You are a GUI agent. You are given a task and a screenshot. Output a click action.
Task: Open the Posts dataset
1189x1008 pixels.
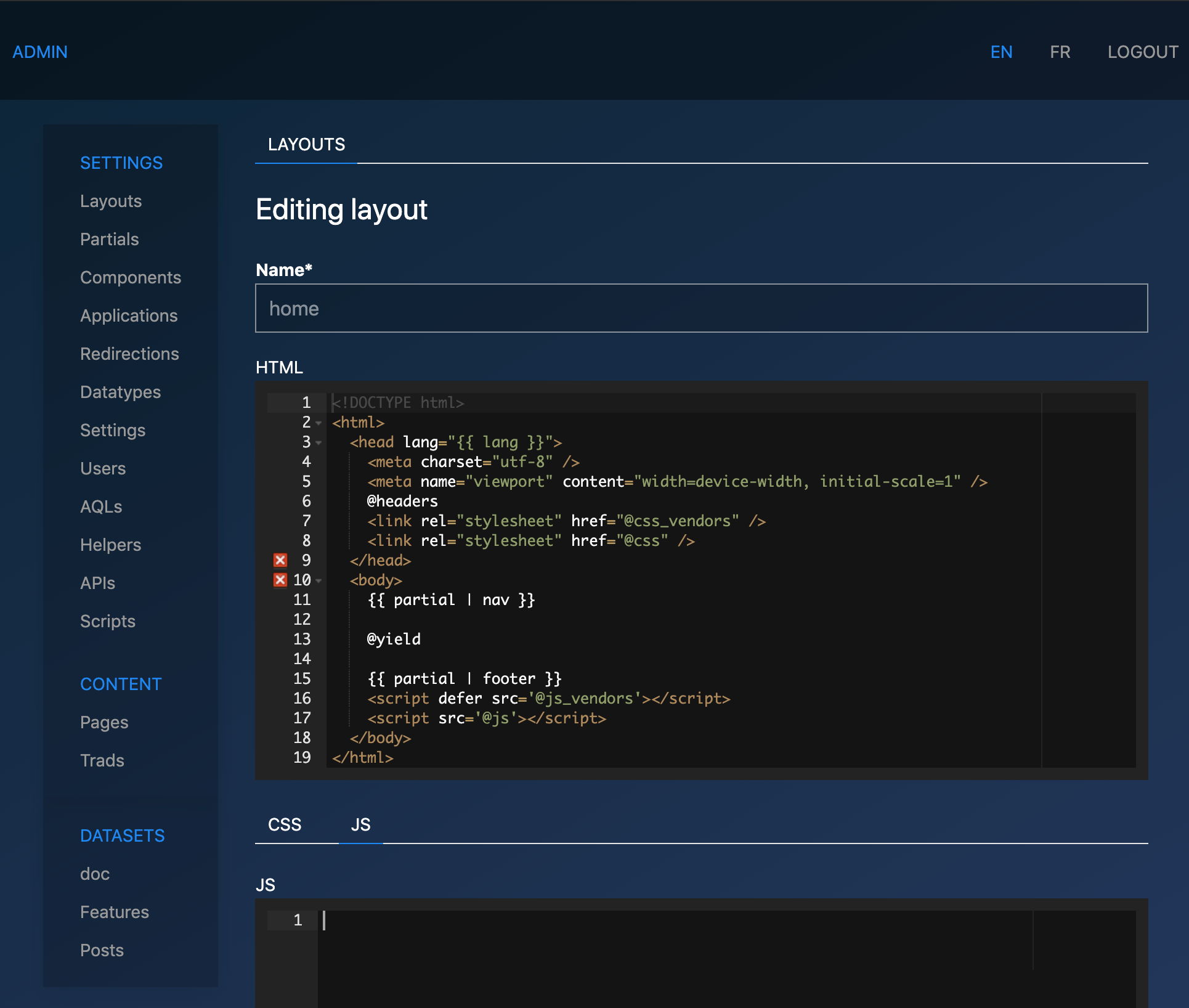click(x=102, y=950)
